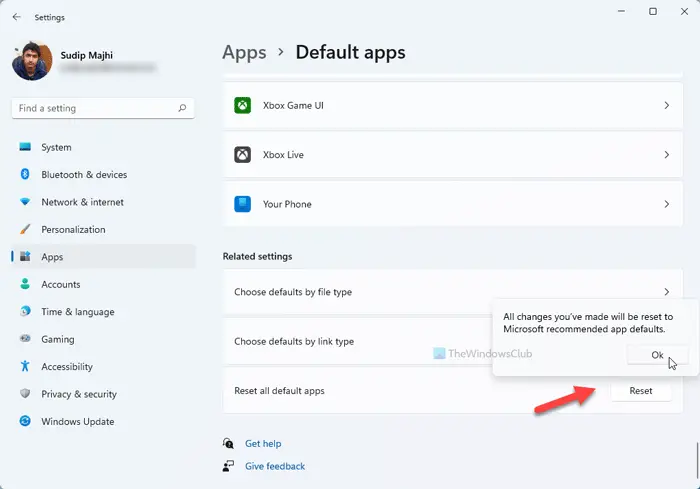Click the Xbox Game UI label

pyautogui.click(x=293, y=105)
